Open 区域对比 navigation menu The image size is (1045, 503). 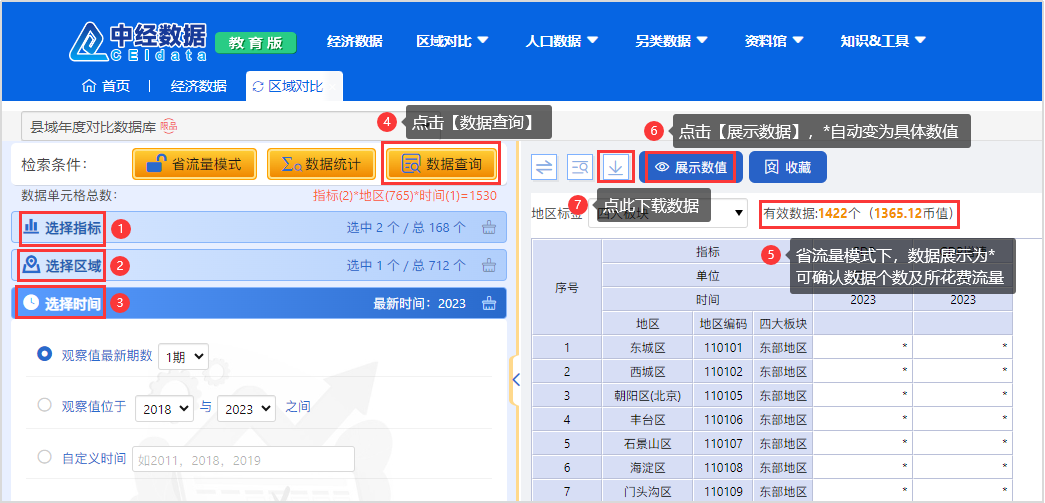pyautogui.click(x=452, y=41)
